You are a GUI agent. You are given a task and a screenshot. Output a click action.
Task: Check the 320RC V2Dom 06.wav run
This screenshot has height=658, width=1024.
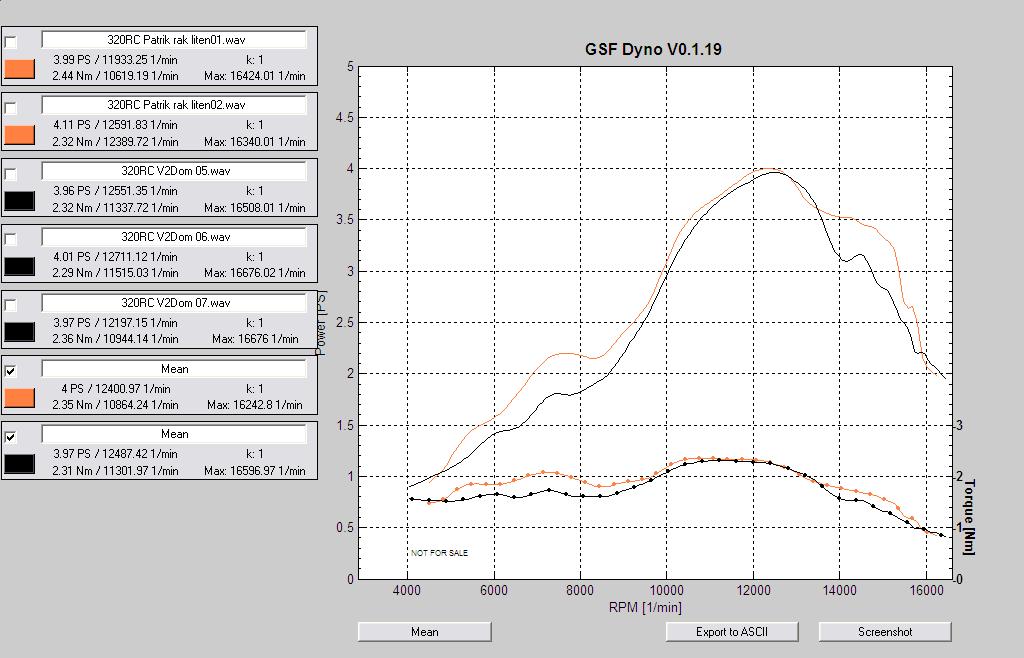pyautogui.click(x=11, y=240)
